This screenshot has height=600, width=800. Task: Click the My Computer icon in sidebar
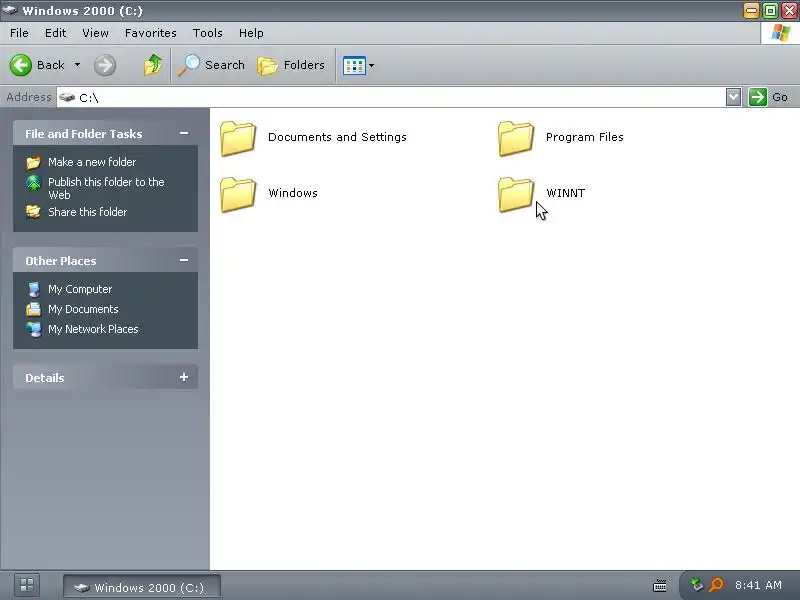pyautogui.click(x=34, y=289)
